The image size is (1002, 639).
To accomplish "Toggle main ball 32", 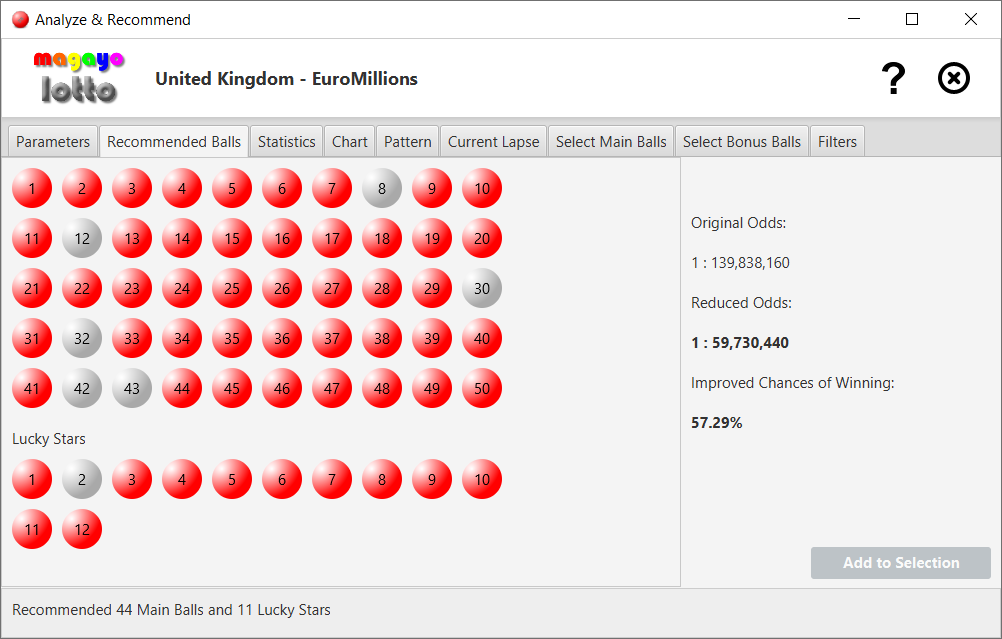I will (81, 338).
